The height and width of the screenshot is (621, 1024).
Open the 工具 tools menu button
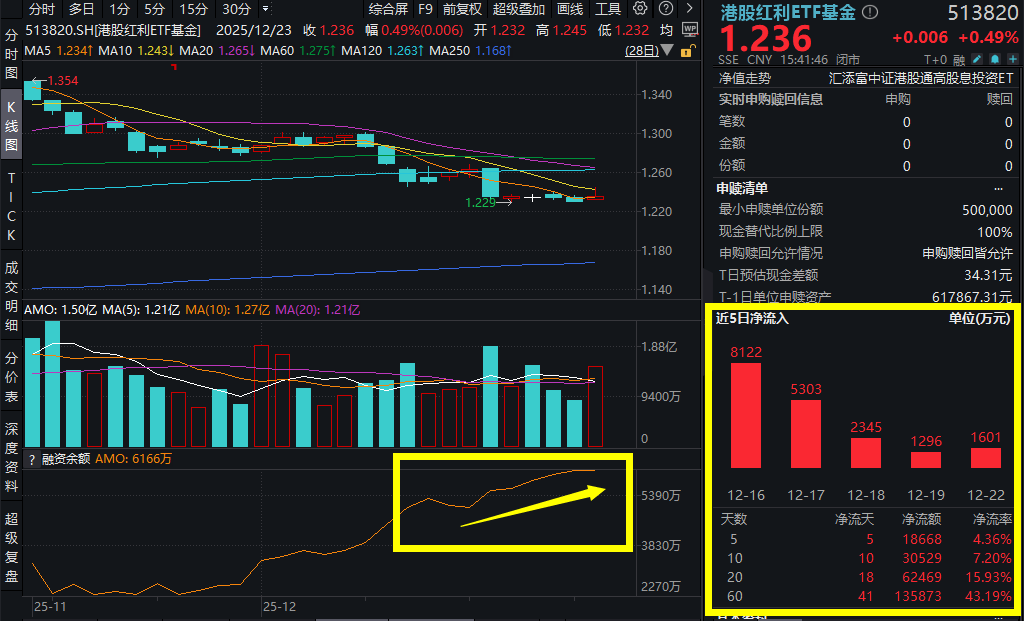pos(610,9)
